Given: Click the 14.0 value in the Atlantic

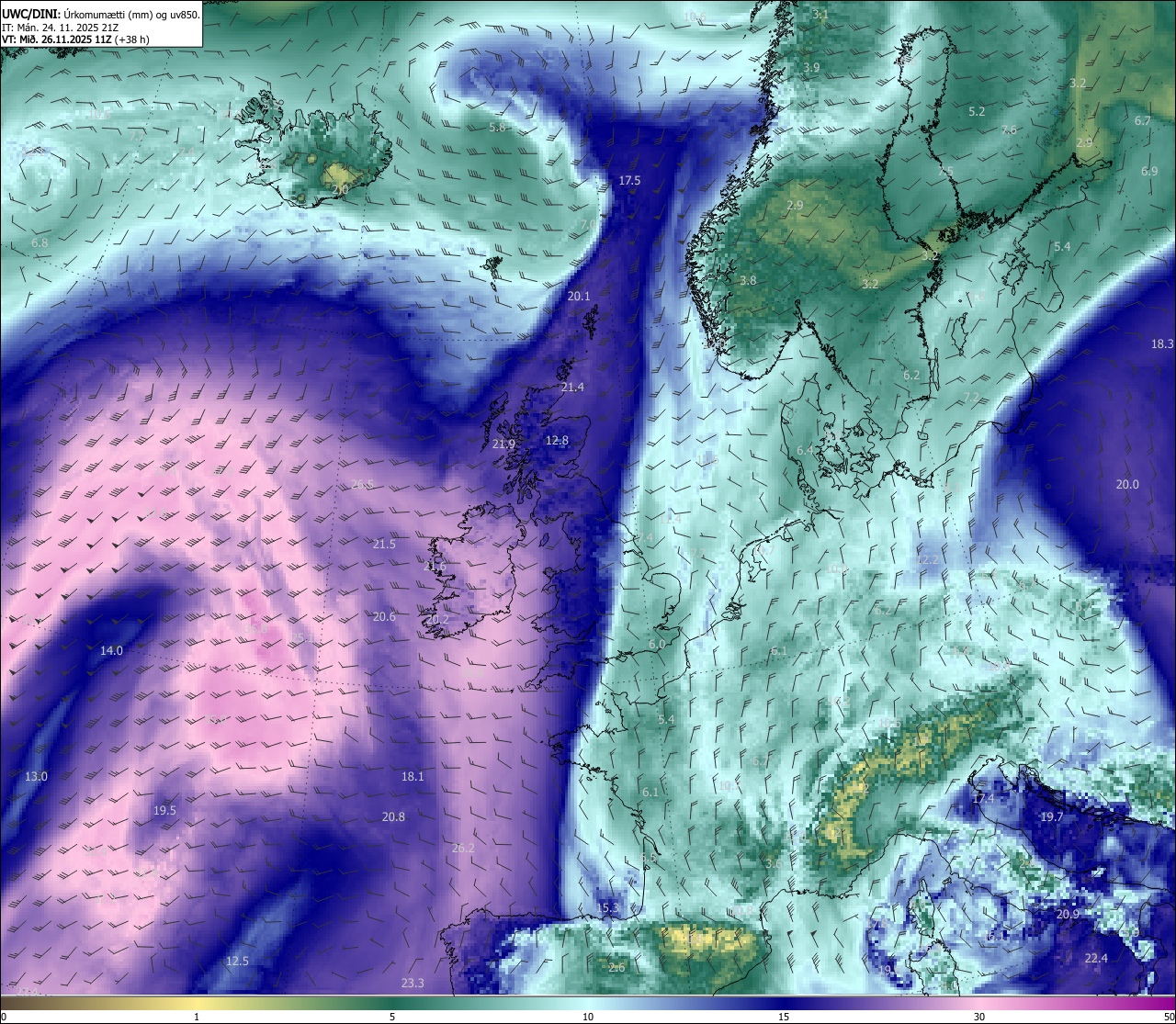Looking at the screenshot, I should coord(111,651).
